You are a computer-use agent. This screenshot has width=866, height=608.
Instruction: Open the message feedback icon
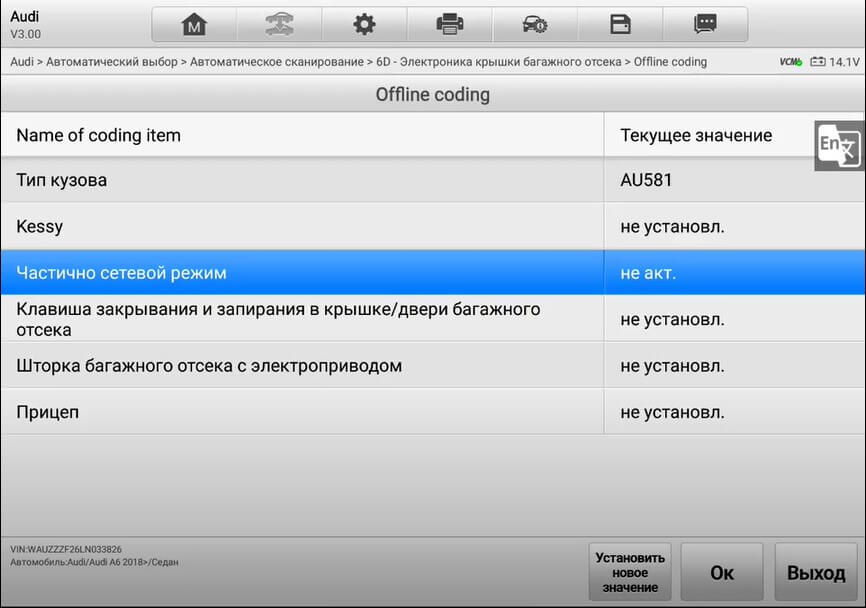coord(705,24)
